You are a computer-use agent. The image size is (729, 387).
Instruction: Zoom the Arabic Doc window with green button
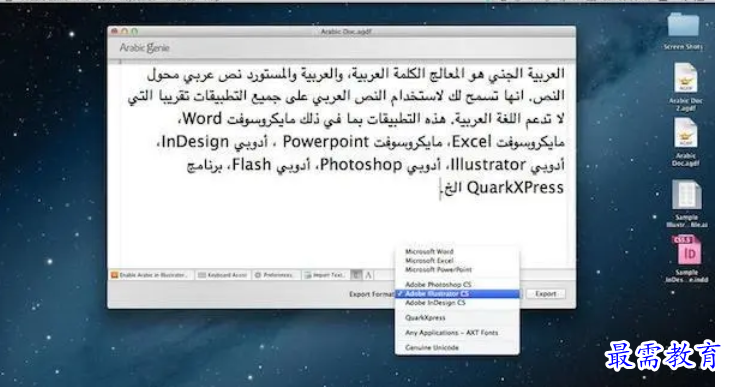[x=134, y=31]
